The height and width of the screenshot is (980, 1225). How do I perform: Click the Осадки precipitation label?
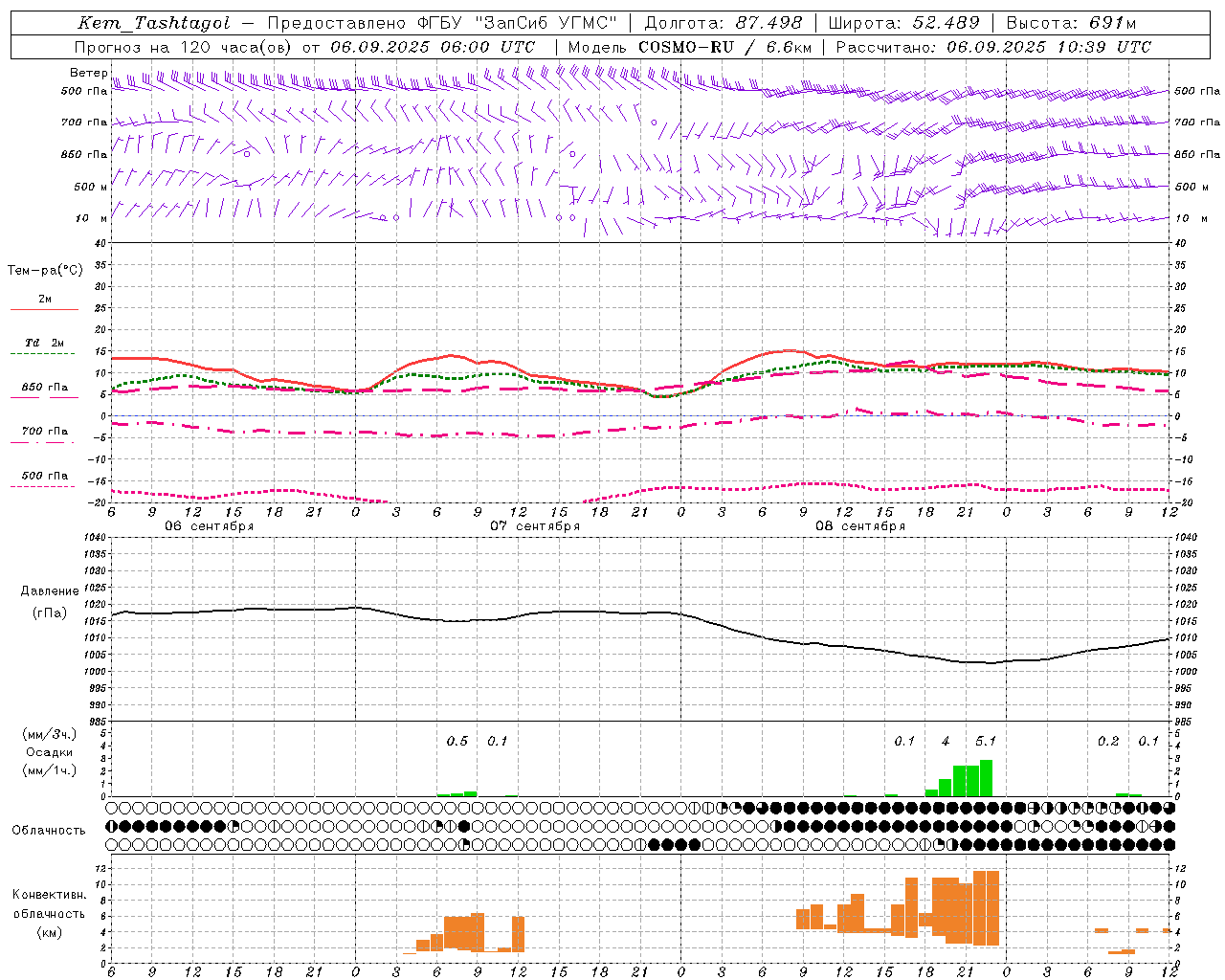50,752
